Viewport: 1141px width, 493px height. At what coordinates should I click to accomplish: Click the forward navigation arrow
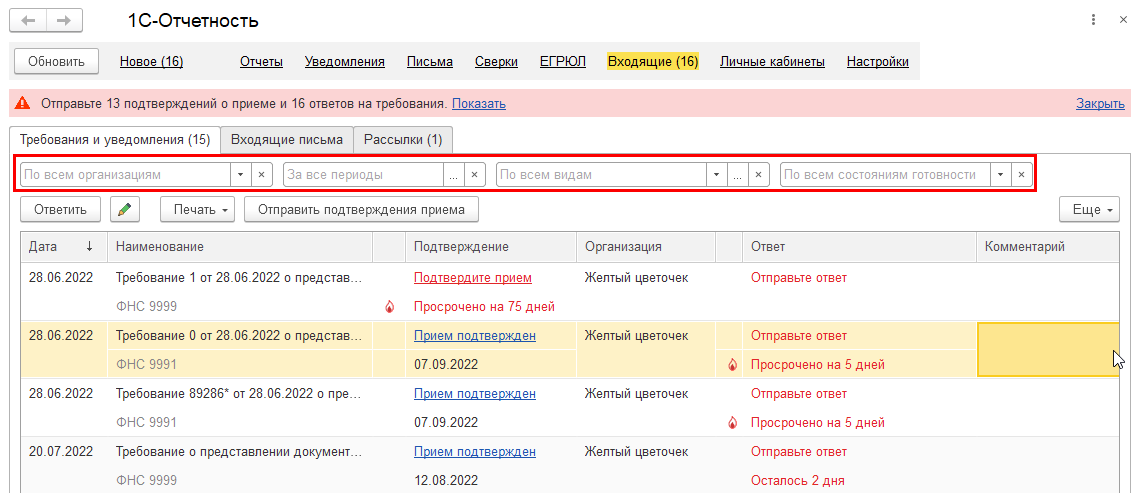pos(65,21)
